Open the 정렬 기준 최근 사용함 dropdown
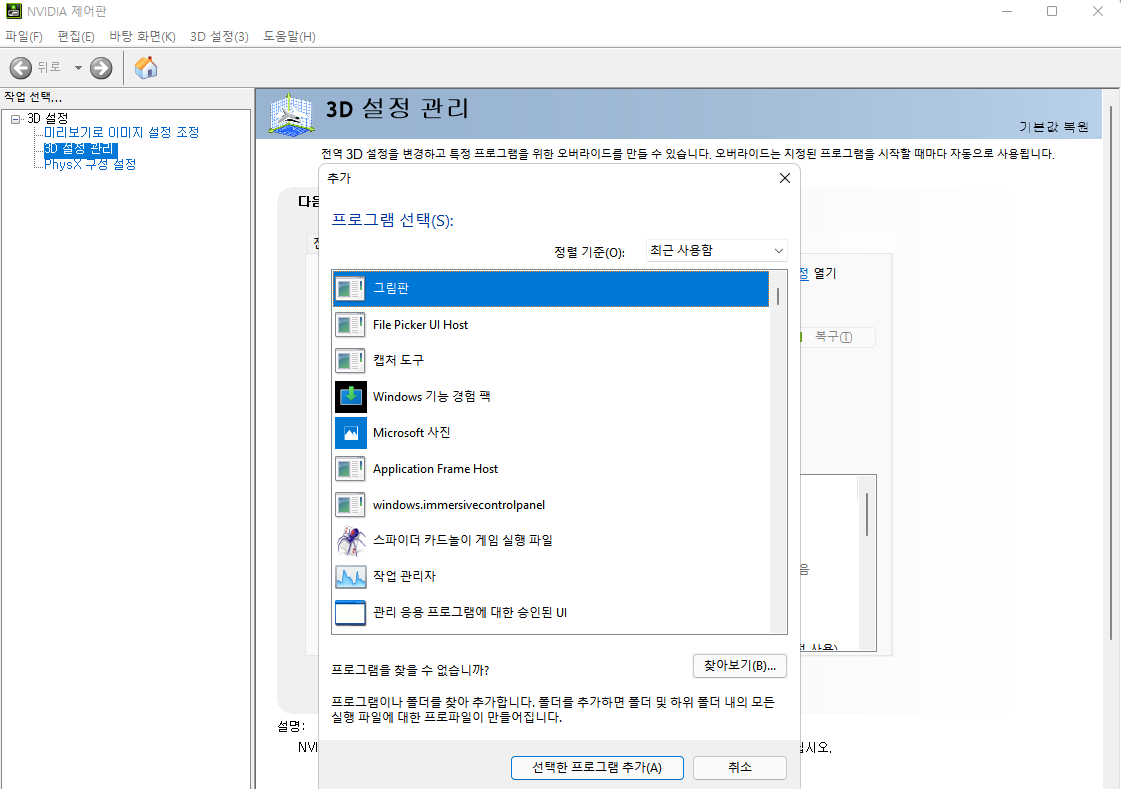 pos(716,250)
